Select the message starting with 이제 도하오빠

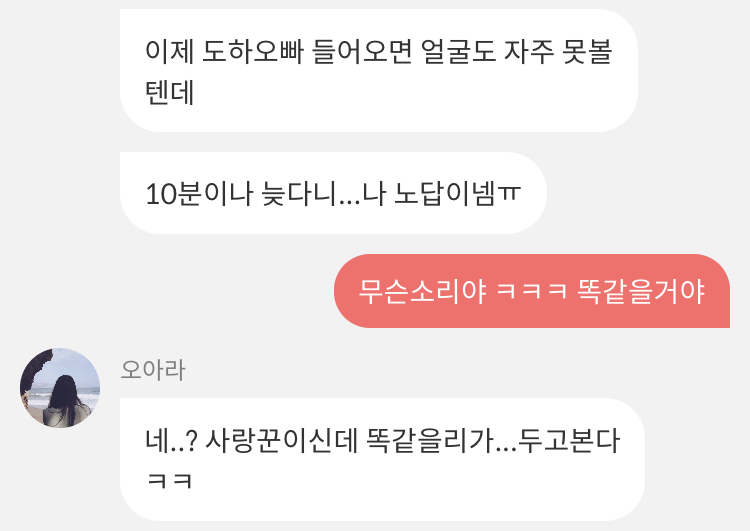click(x=378, y=70)
